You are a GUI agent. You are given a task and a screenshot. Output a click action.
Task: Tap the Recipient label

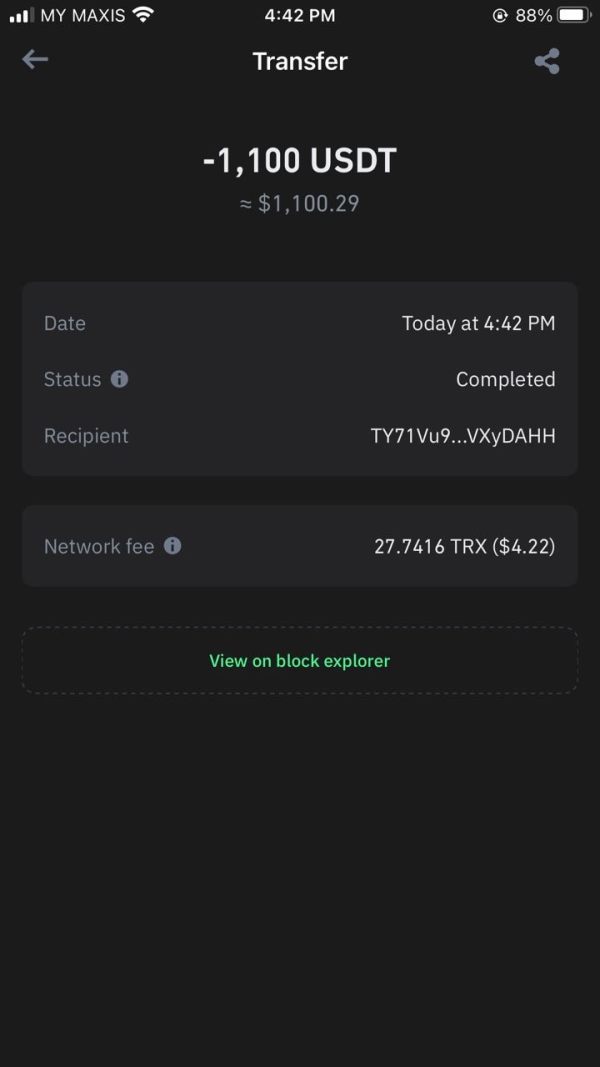(x=86, y=436)
